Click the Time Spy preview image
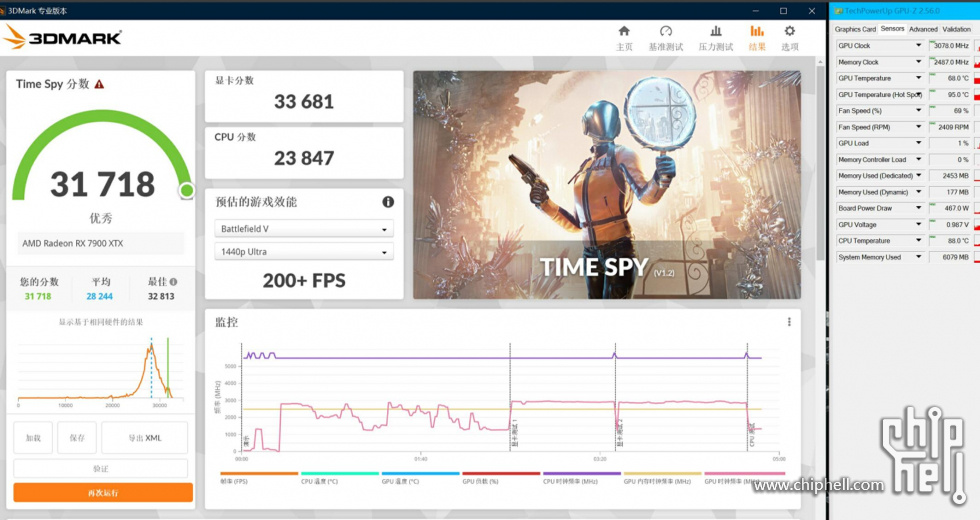Screen dimensions: 980x520 (607, 184)
